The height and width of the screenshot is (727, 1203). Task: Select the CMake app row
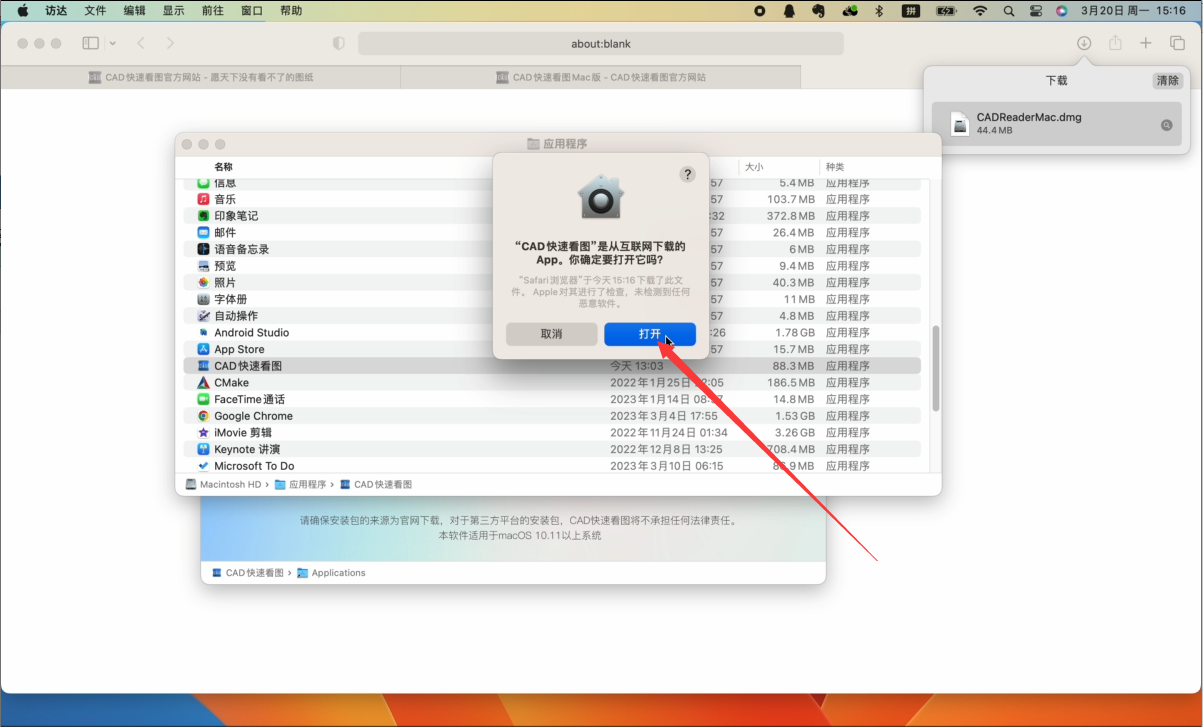(552, 383)
